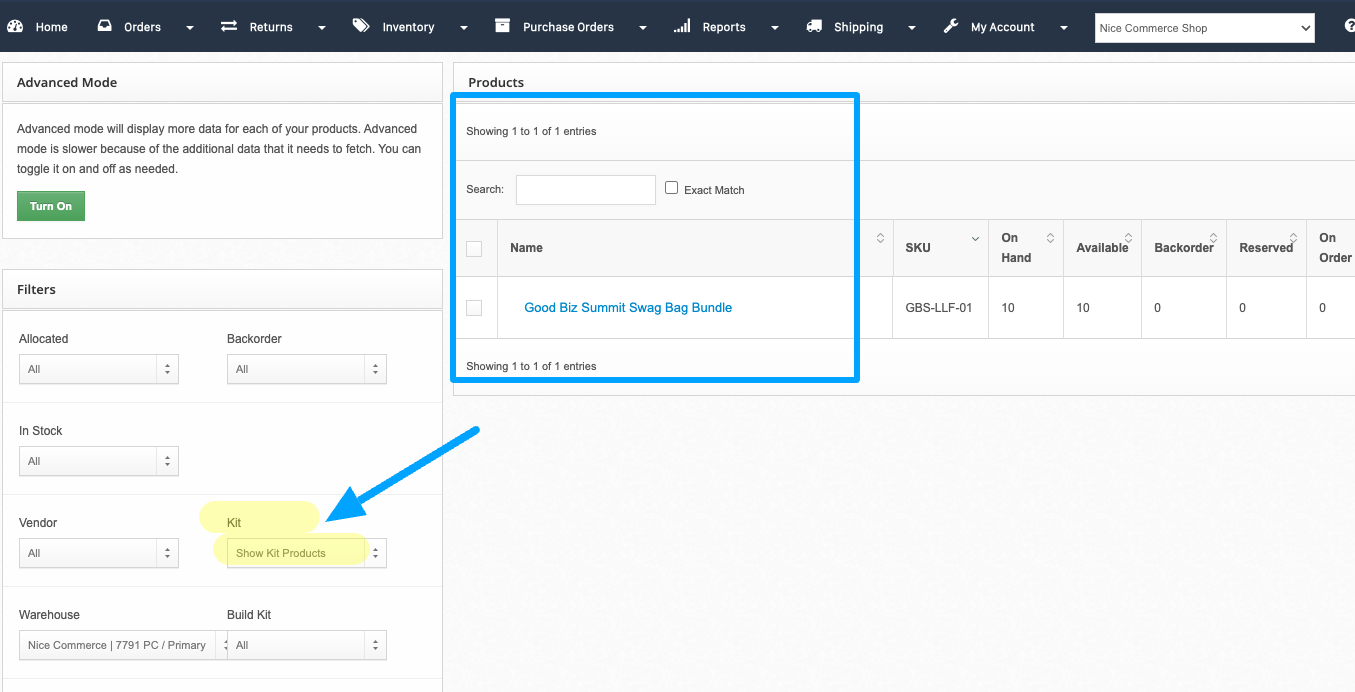Expand the Returns dropdown caret

[x=322, y=28]
